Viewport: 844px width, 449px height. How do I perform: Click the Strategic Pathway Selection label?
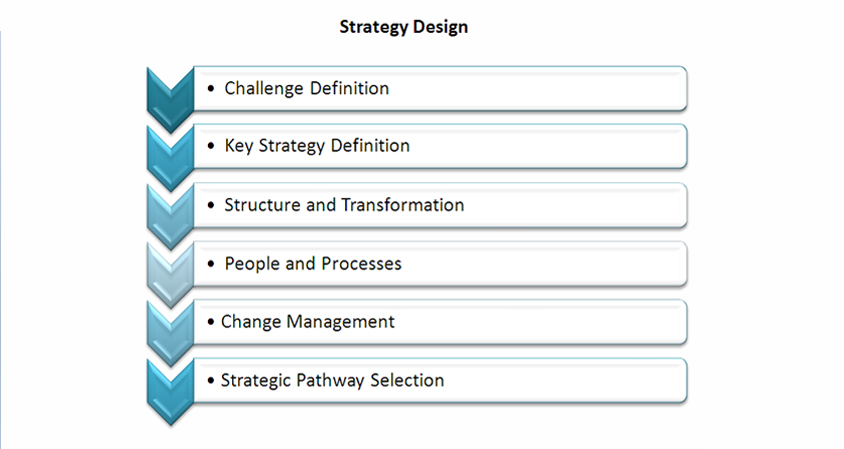(332, 381)
